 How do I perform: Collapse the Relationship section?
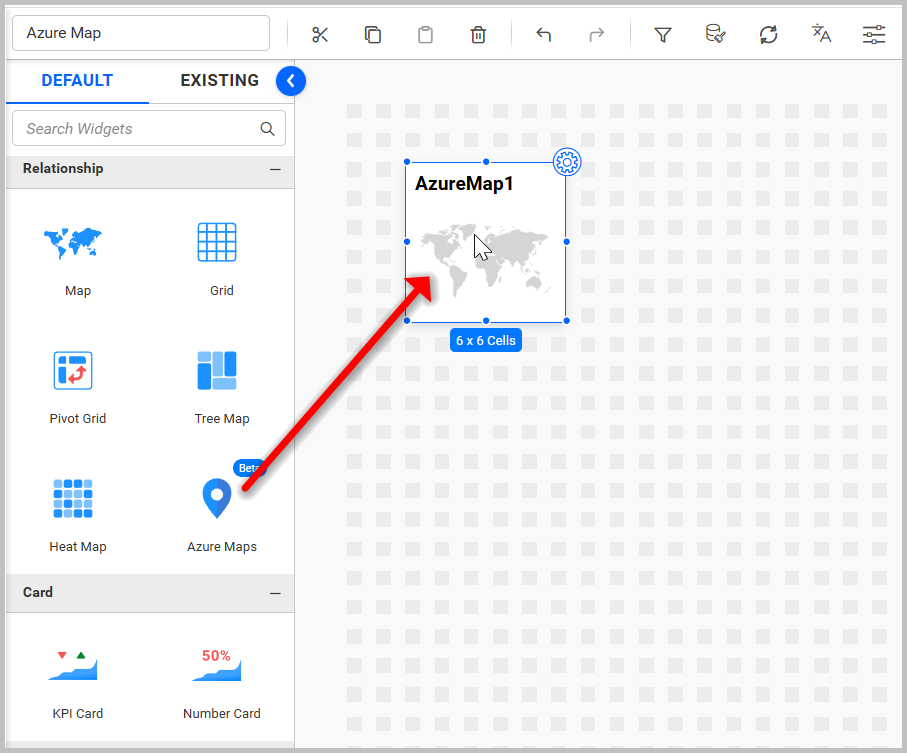(276, 169)
